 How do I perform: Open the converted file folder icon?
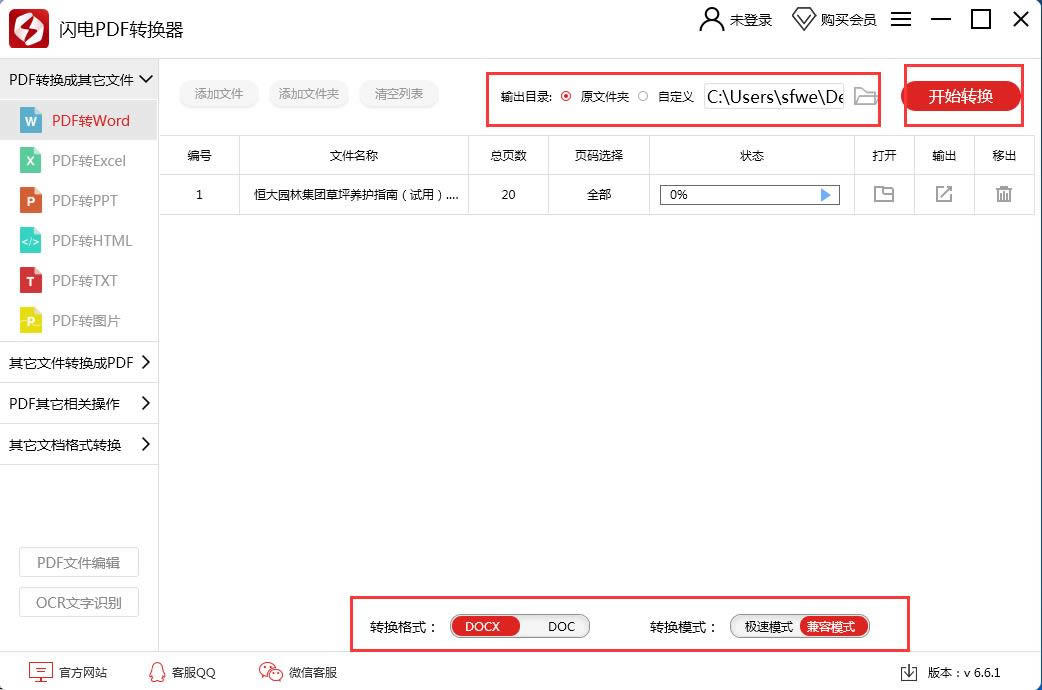[x=884, y=194]
